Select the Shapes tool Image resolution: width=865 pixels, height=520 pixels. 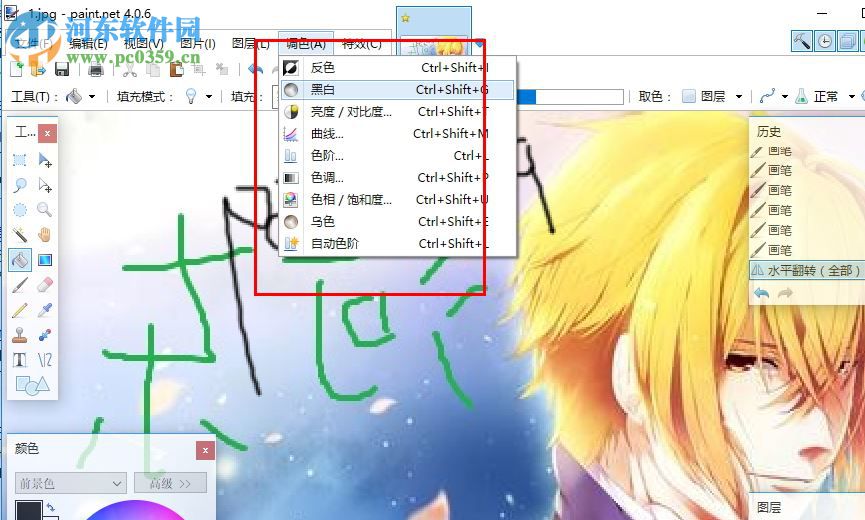[x=33, y=385]
